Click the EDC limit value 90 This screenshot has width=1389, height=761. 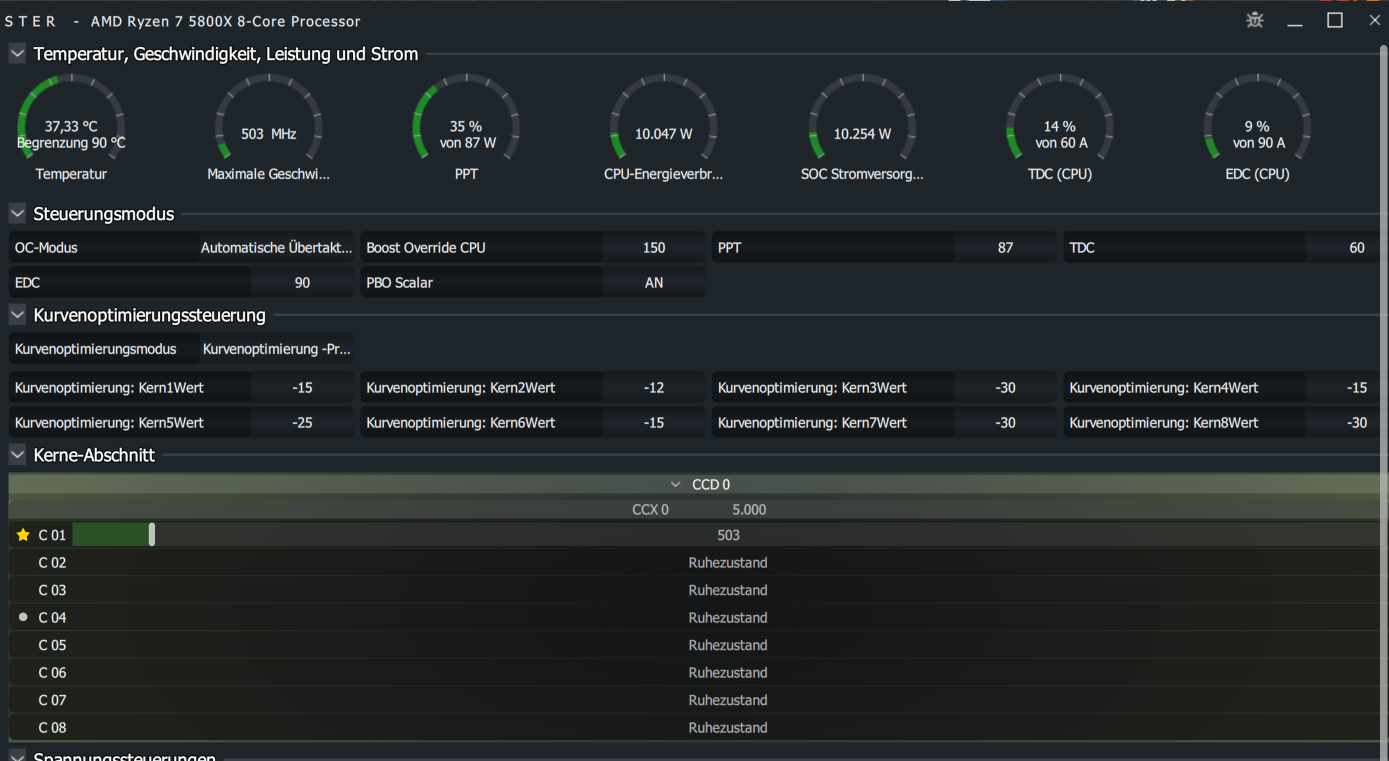(x=302, y=282)
